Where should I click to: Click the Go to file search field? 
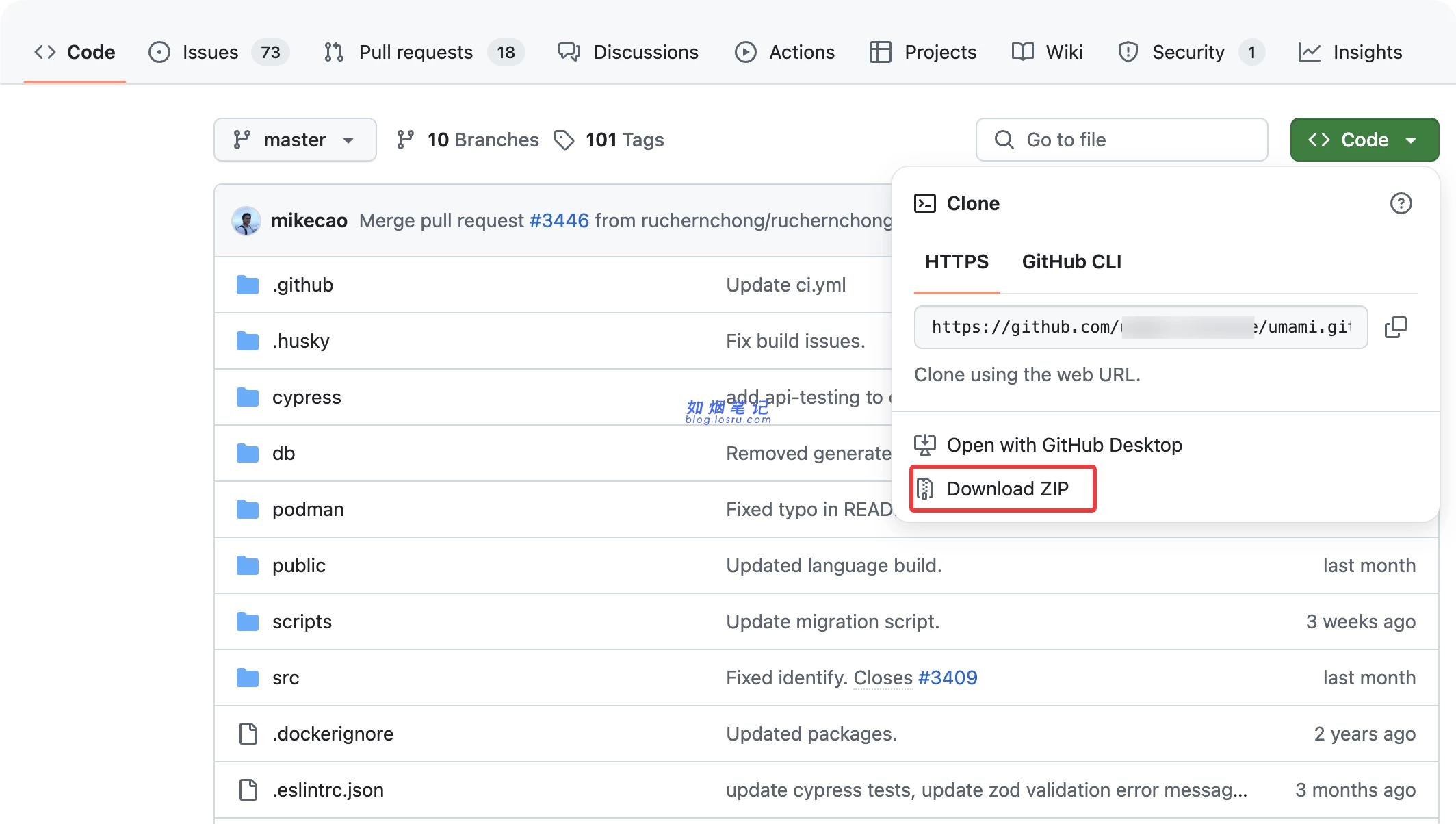coord(1122,140)
